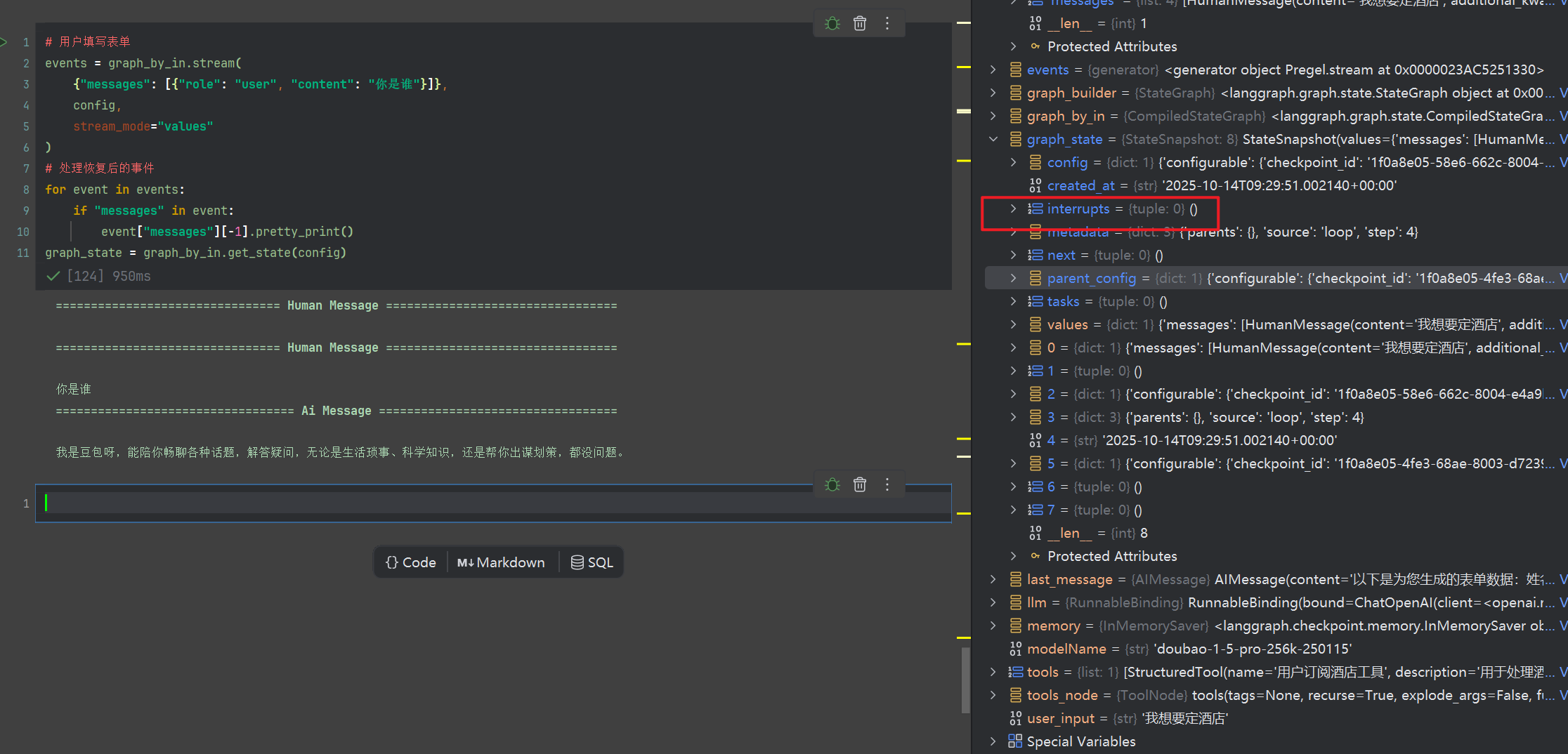Add a new SQL cell
Screen dimensions: 1568x754
[x=592, y=562]
